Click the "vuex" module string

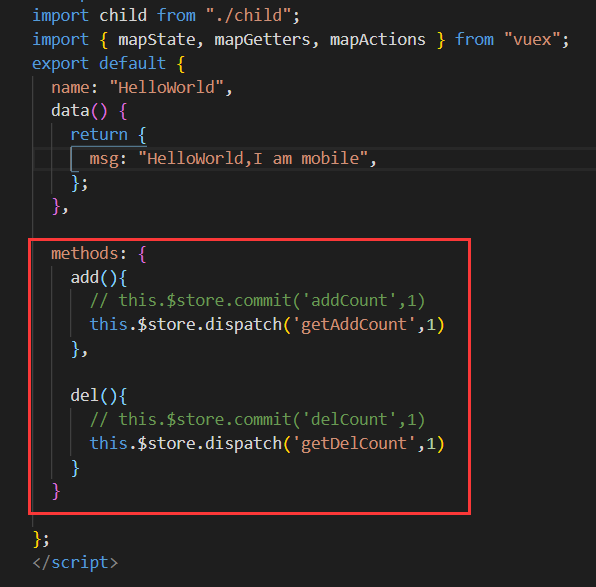(532, 40)
